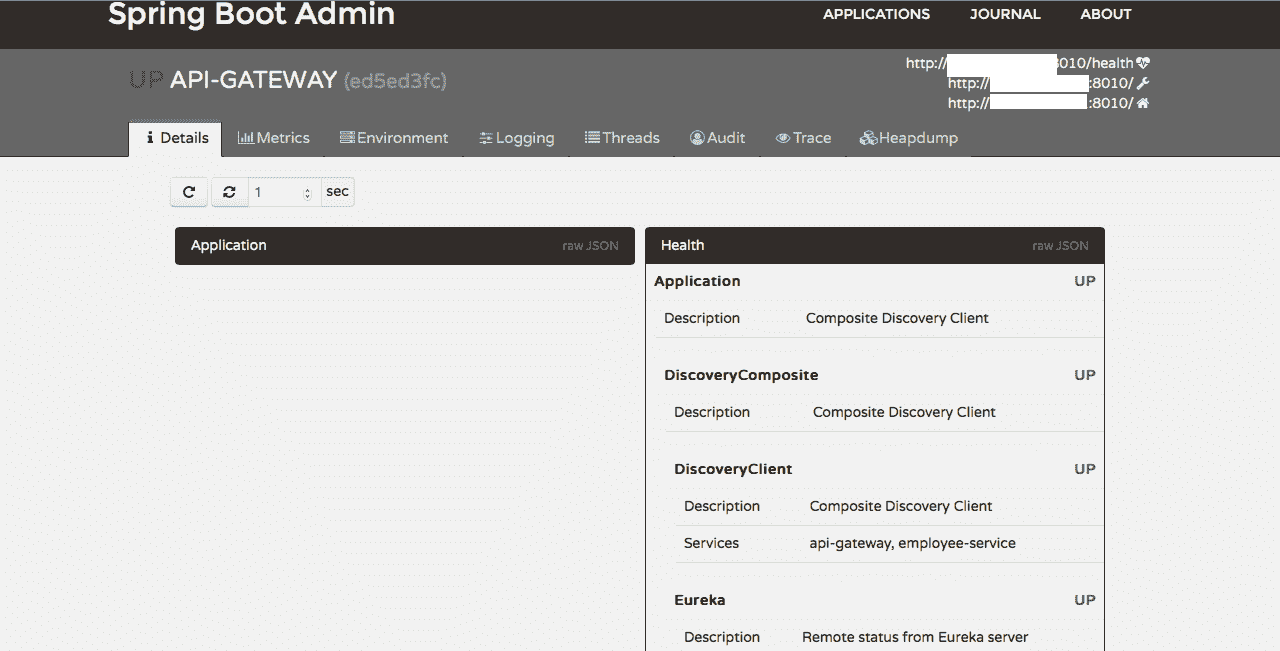Click the Eureka heading
Viewport: 1280px width, 651px height.
coord(700,600)
